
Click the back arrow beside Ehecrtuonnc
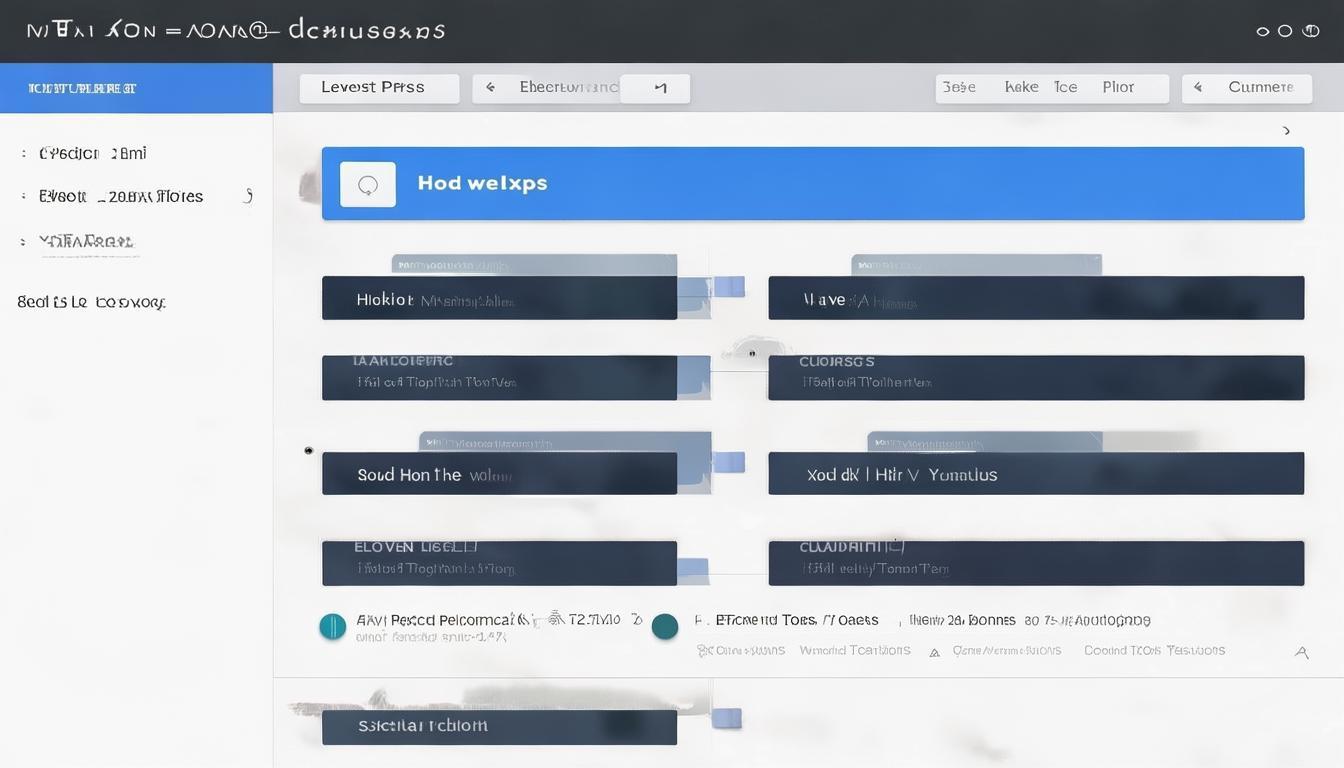[x=490, y=88]
